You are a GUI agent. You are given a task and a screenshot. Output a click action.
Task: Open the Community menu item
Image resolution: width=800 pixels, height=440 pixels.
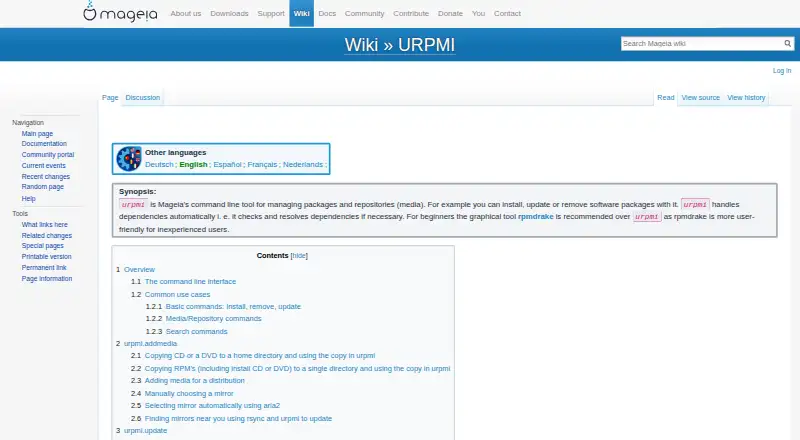click(x=364, y=14)
